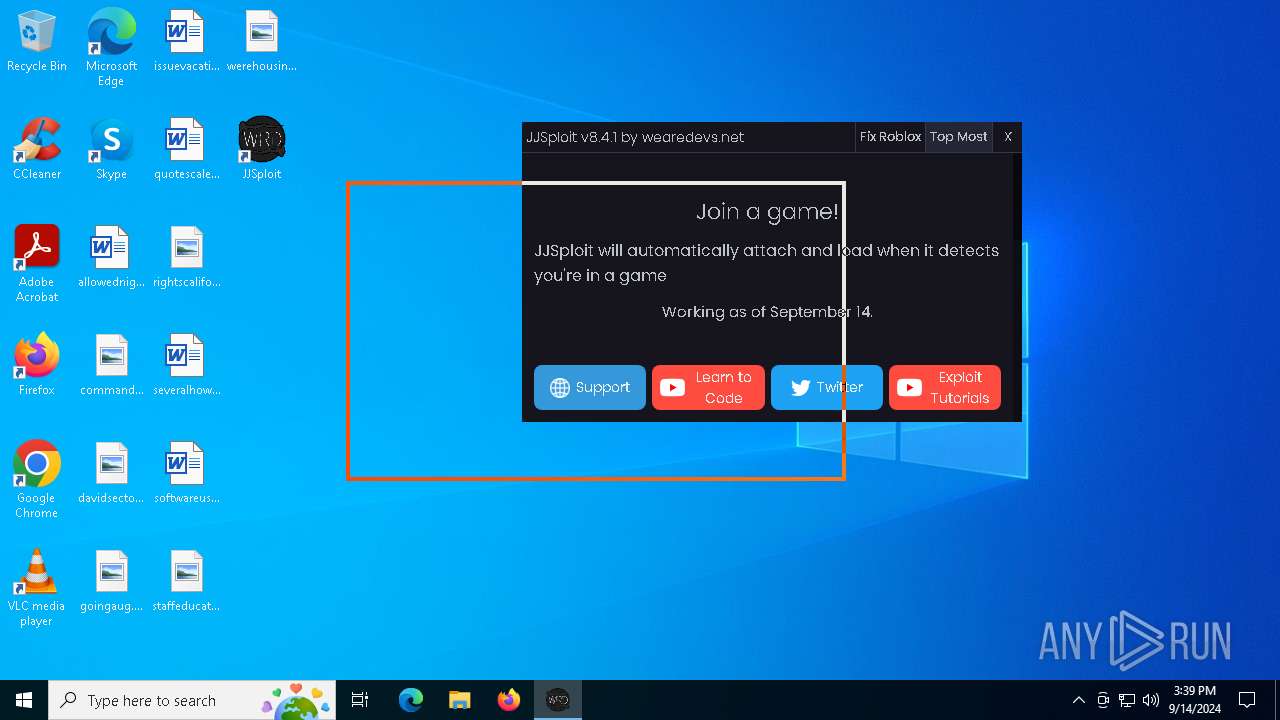
Task: Open Microsoft Edge from the taskbar
Action: [x=411, y=700]
